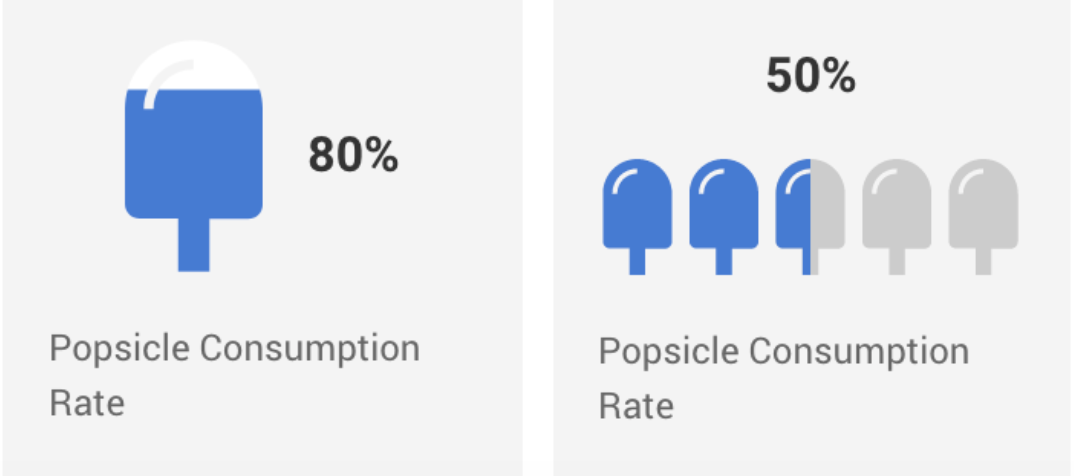Click the stick of the first small popsicle

pos(637,262)
